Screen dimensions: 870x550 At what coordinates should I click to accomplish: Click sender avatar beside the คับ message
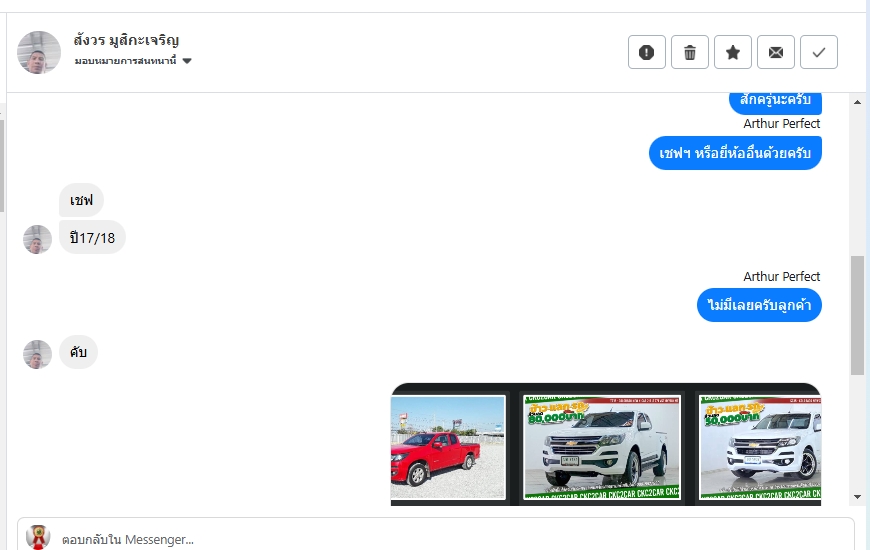click(37, 354)
